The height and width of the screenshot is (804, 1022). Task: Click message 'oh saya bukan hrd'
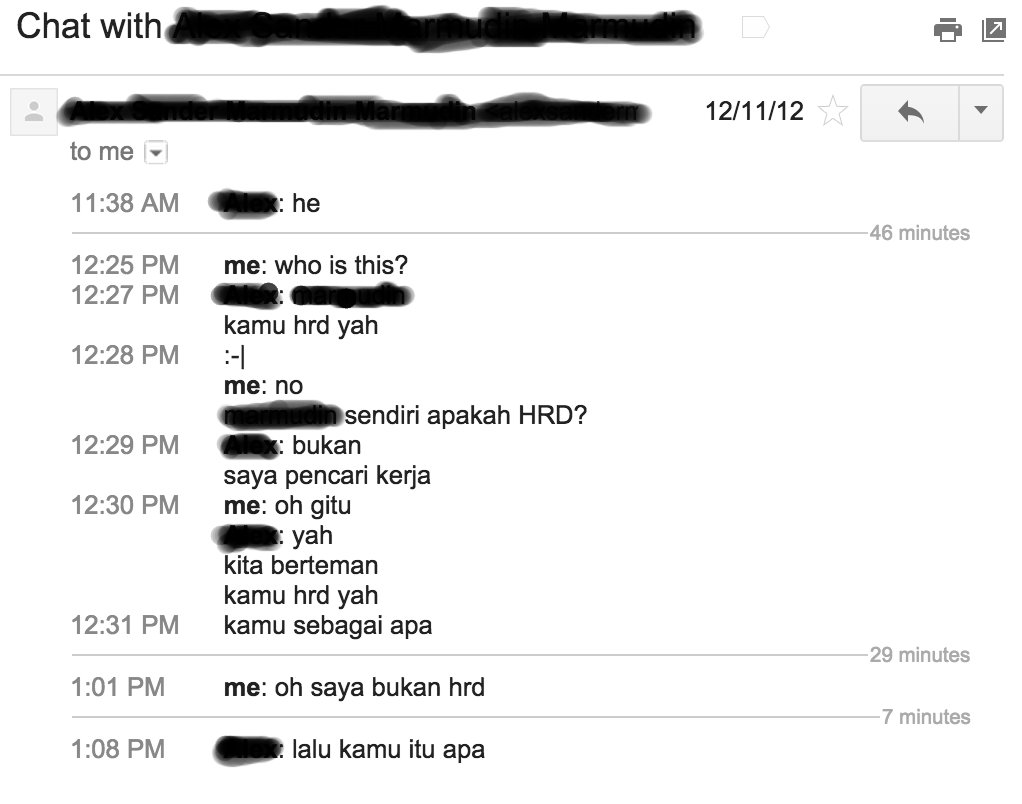(380, 688)
